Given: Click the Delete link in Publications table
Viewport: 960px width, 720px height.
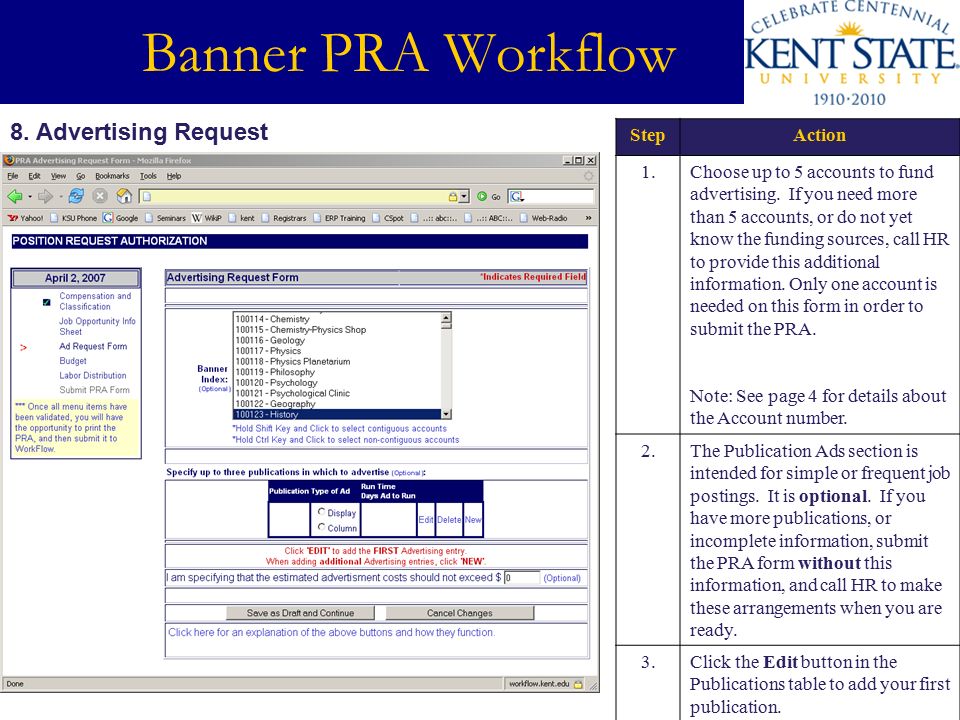Looking at the screenshot, I should (x=449, y=520).
